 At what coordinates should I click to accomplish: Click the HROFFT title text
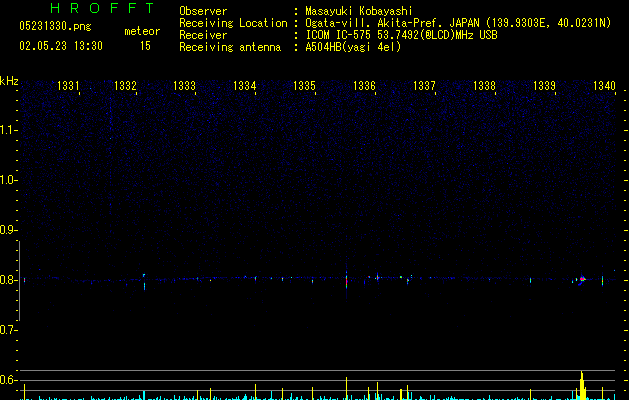point(102,8)
